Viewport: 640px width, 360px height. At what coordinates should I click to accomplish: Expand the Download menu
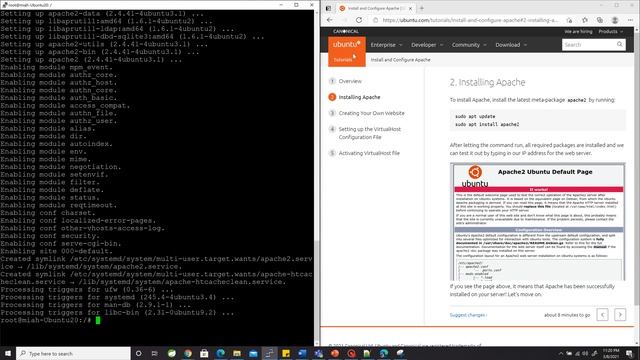click(511, 45)
